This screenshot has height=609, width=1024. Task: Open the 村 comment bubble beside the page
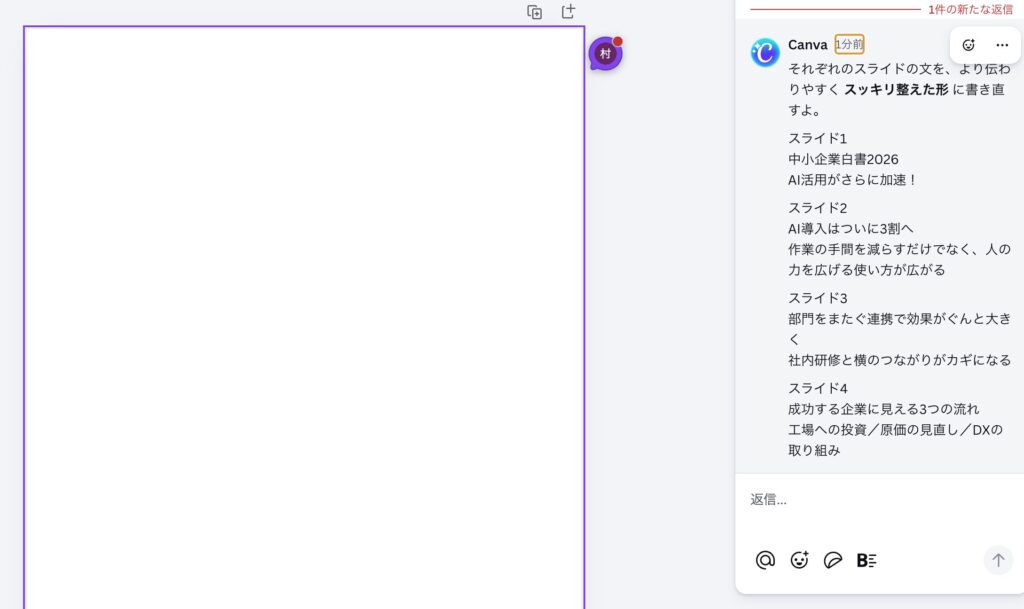pyautogui.click(x=605, y=54)
